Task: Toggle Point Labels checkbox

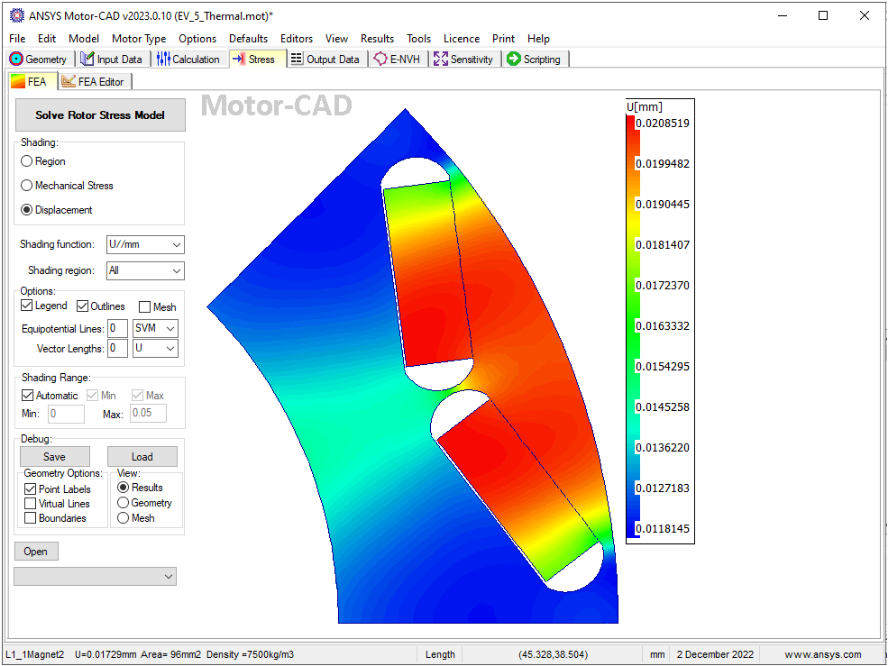Action: tap(30, 489)
